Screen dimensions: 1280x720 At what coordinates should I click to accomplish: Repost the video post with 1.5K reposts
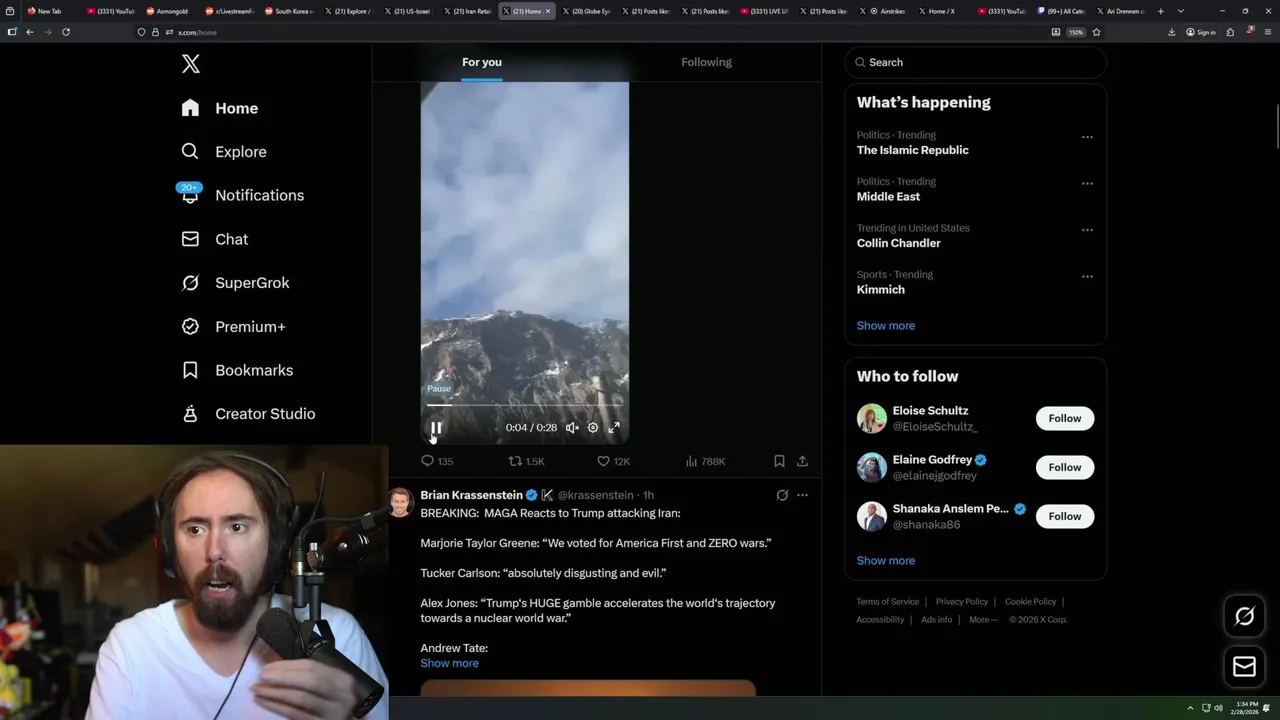[527, 461]
